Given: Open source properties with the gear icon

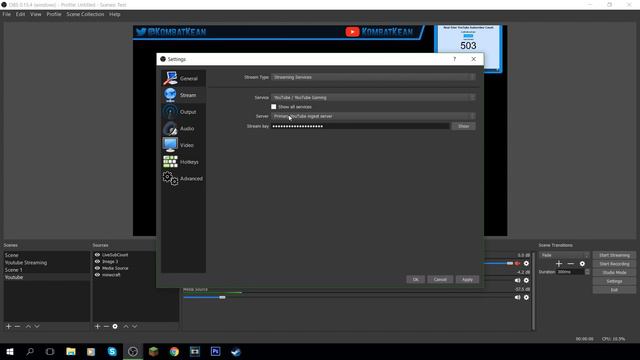Looking at the screenshot, I should click(x=115, y=326).
